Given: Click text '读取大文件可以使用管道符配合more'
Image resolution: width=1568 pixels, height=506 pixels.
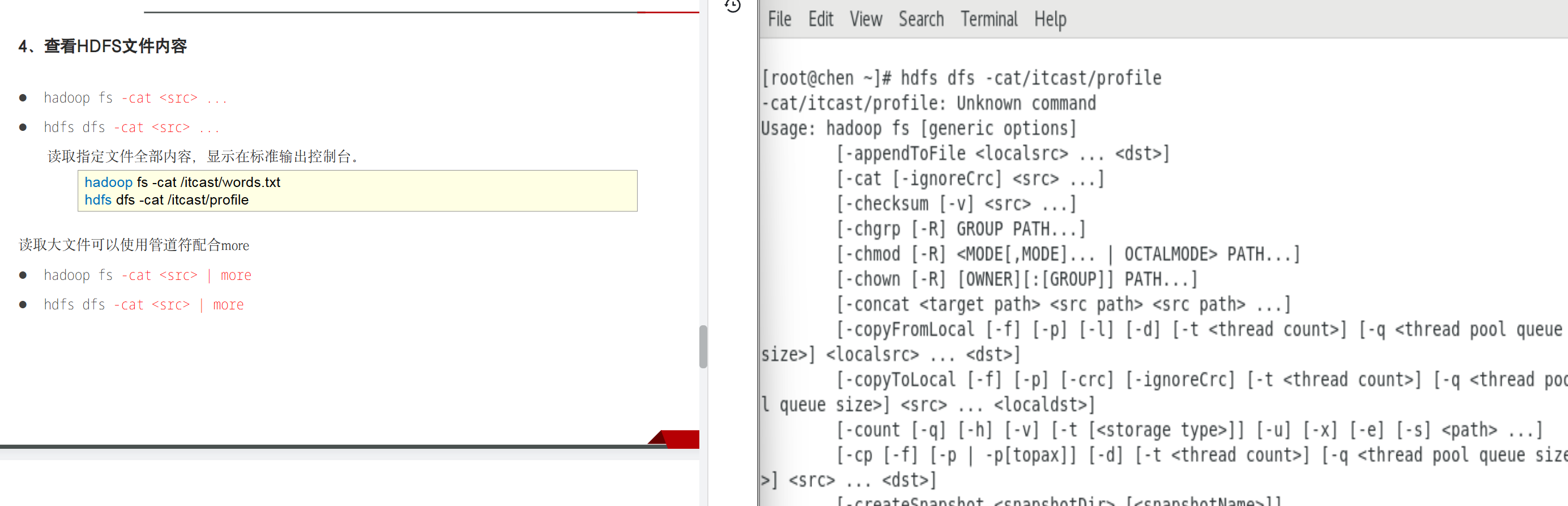Looking at the screenshot, I should [134, 245].
